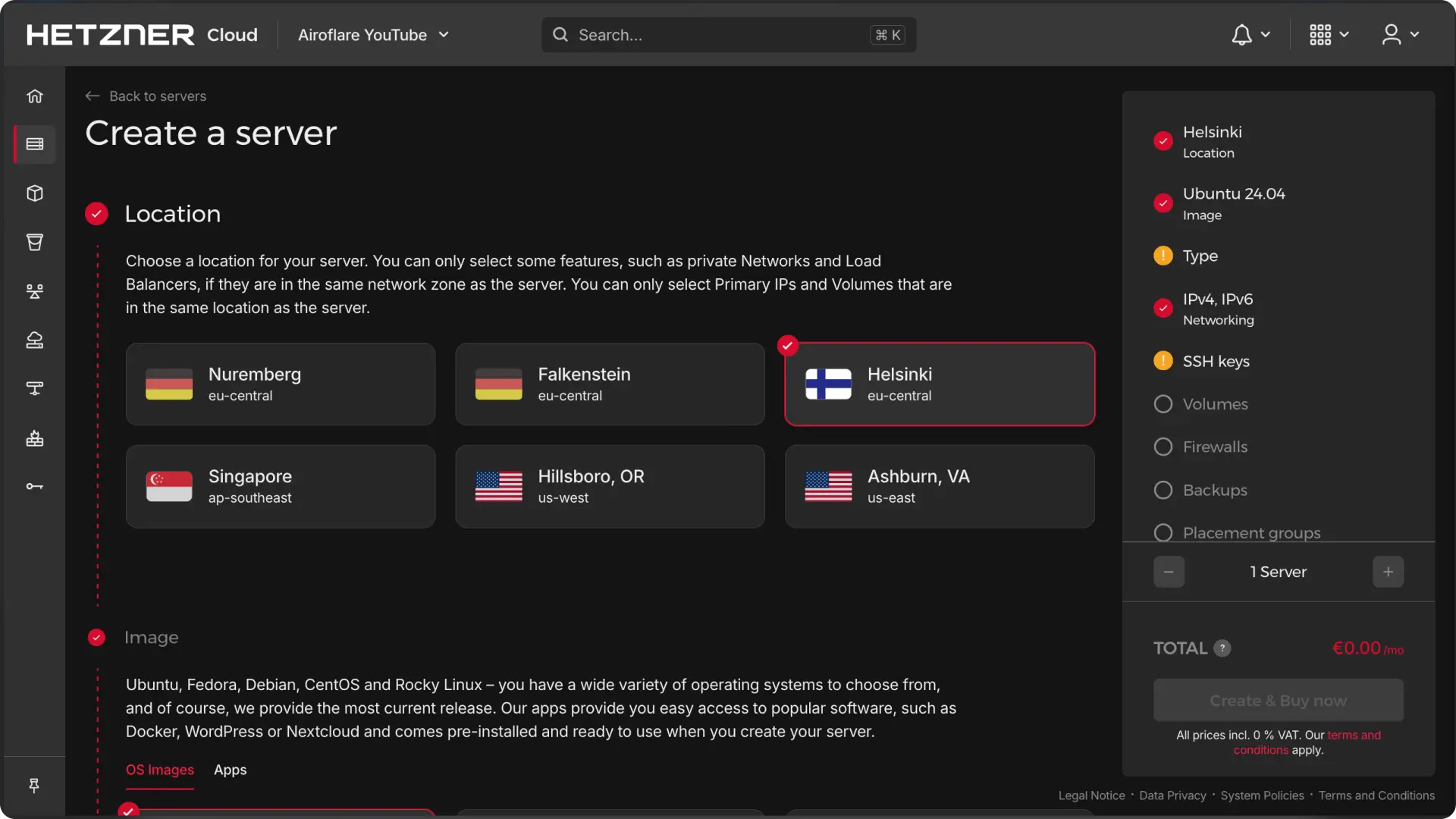
Task: Switch to the Apps tab
Action: (230, 770)
